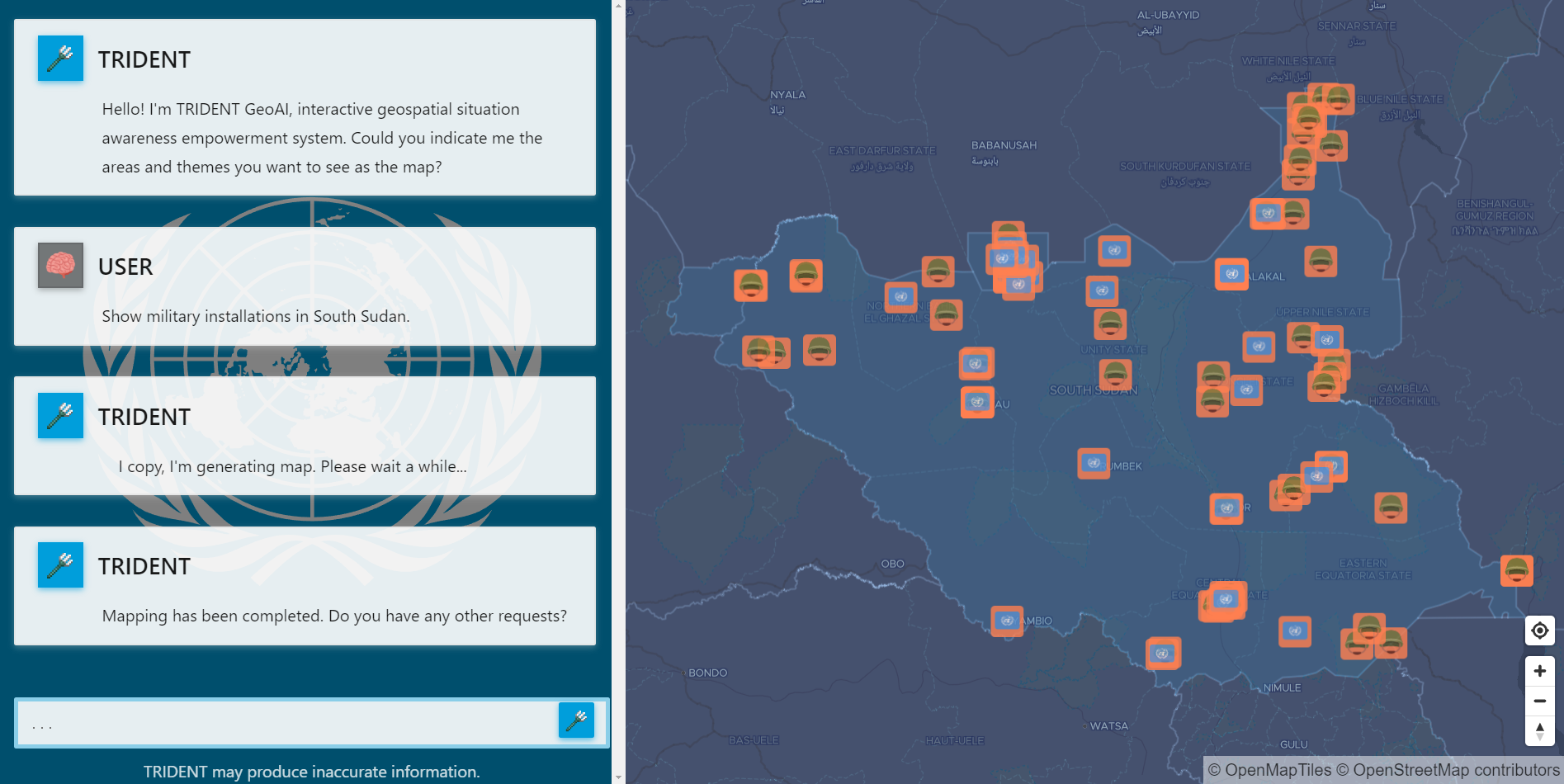Image resolution: width=1564 pixels, height=784 pixels.
Task: Zoom out using the minus button
Action: [x=1539, y=700]
